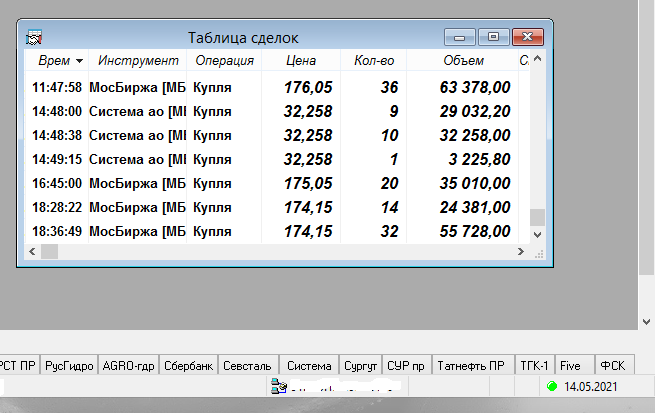Click the green connection status indicator
This screenshot has width=666, height=413.
[x=552, y=386]
